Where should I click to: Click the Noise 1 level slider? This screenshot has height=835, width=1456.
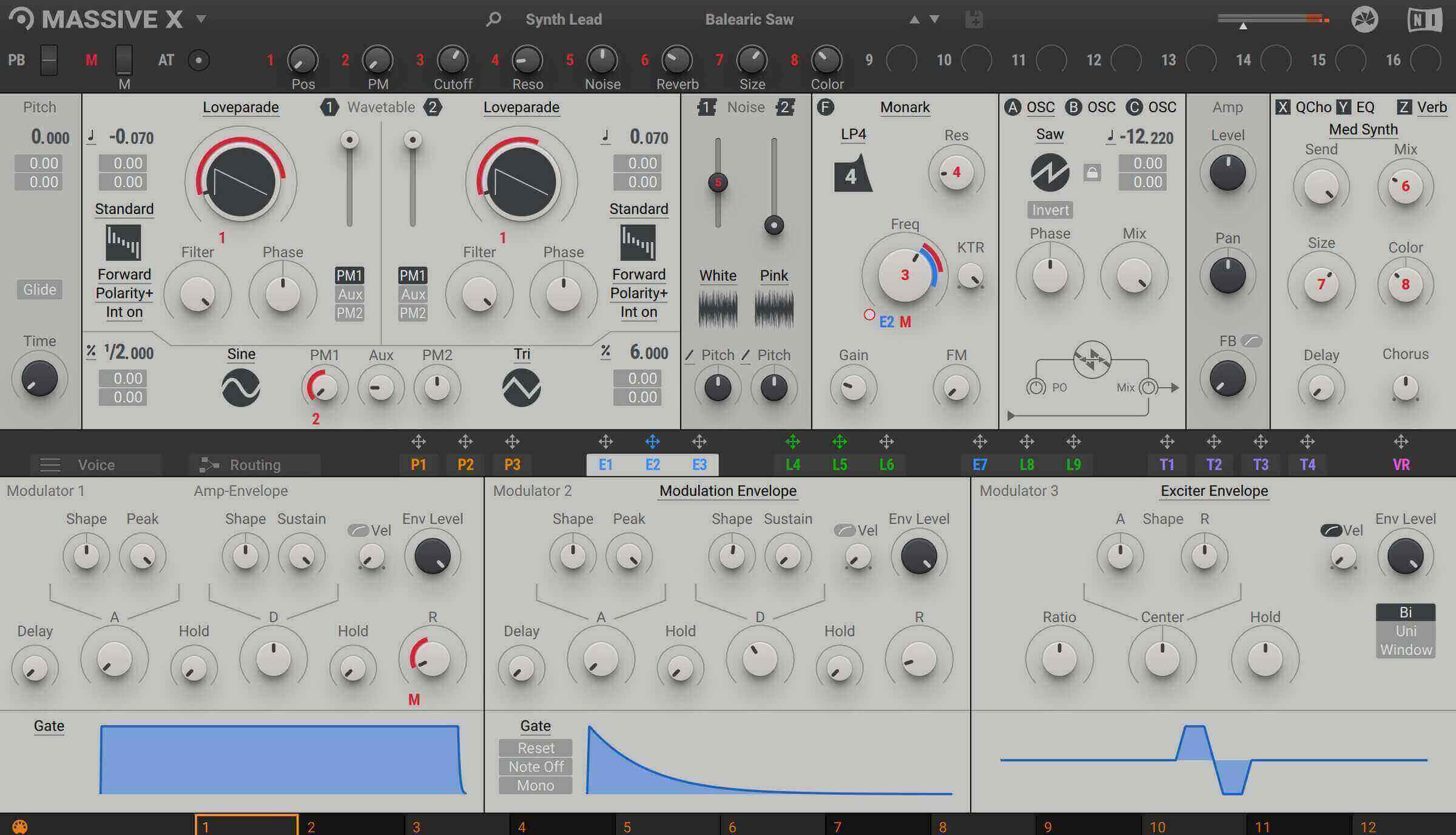tap(718, 183)
